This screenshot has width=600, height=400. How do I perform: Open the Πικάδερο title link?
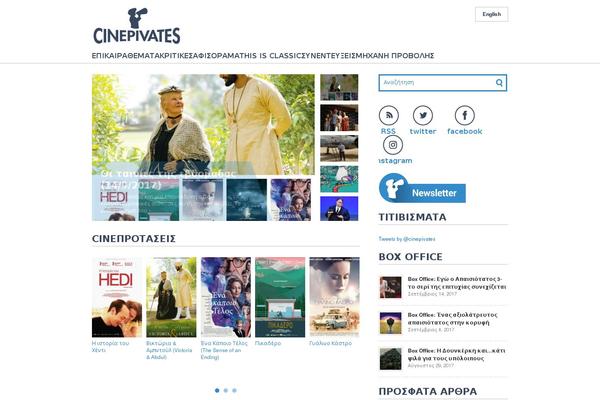tap(268, 343)
